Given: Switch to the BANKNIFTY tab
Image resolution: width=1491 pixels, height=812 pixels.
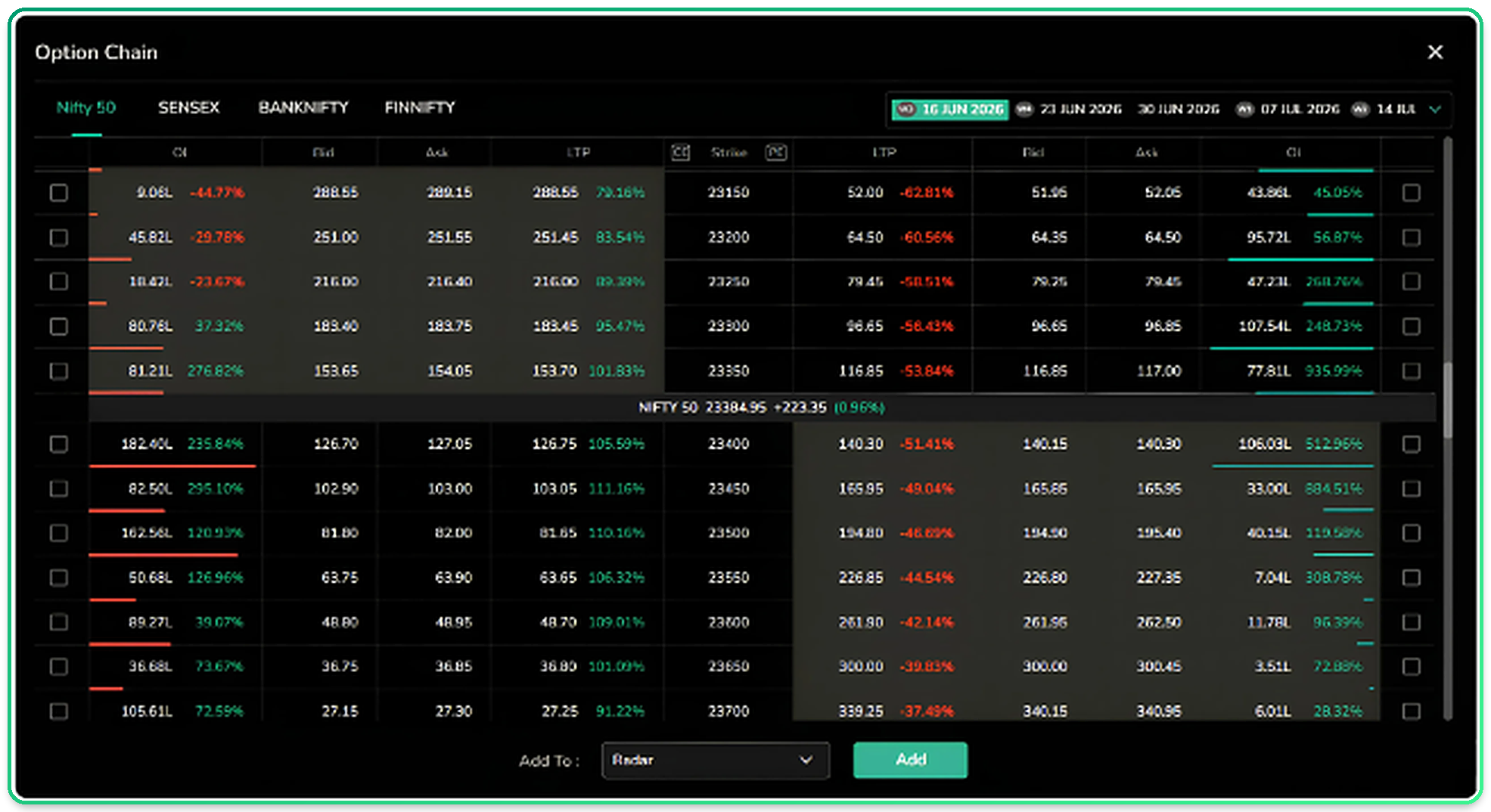Looking at the screenshot, I should [x=303, y=107].
